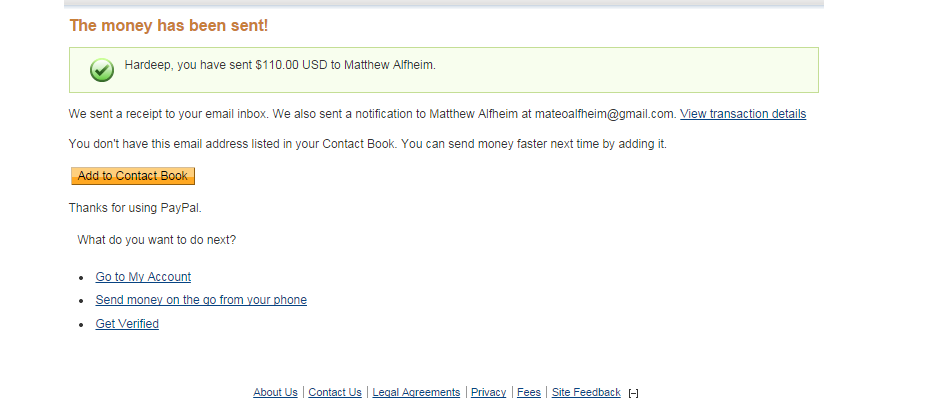945x405 pixels.
Task: Collapse the [-] toggle beside Site Feedback
Action: coord(633,394)
